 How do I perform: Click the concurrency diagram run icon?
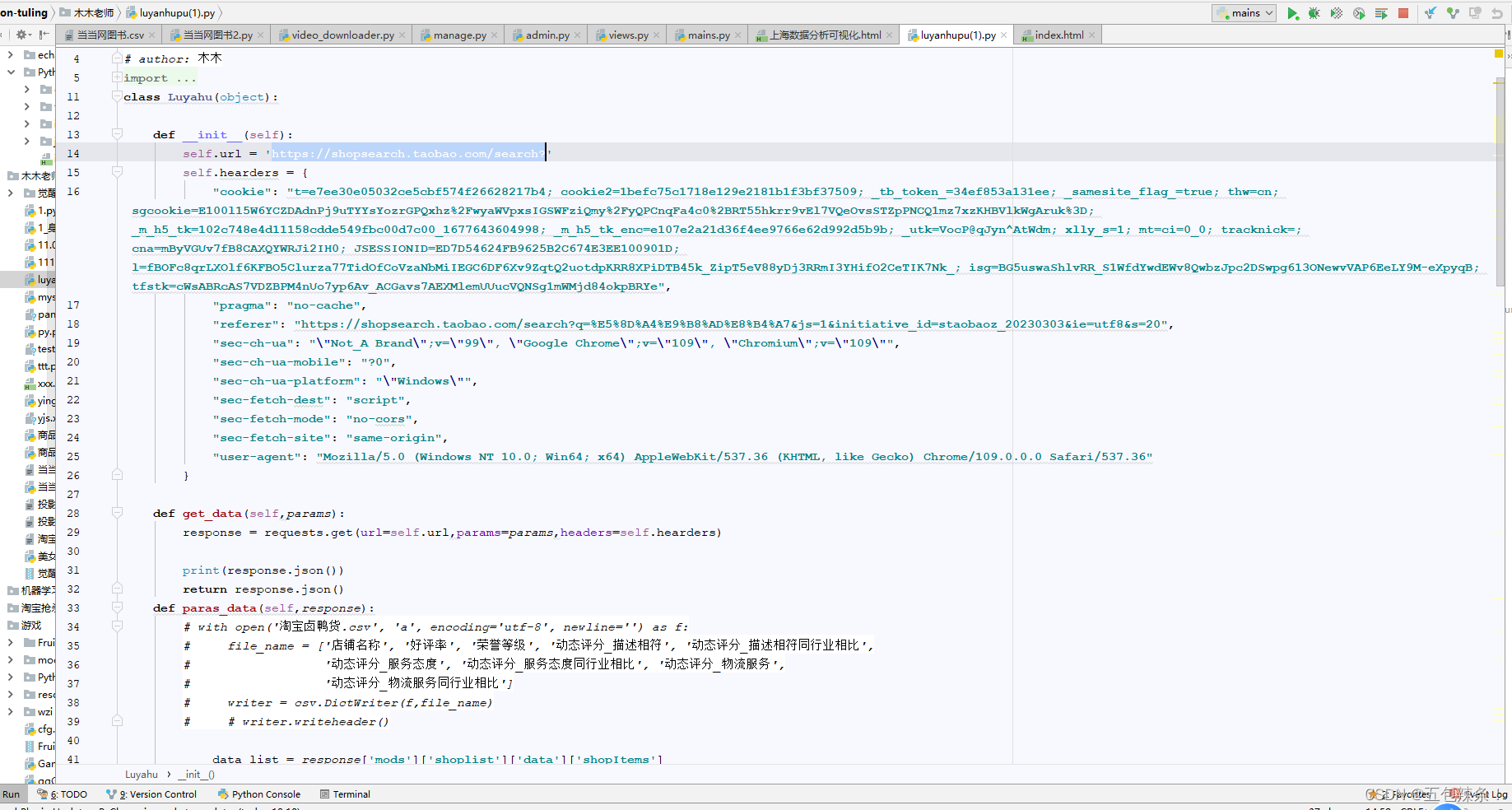pyautogui.click(x=1381, y=13)
